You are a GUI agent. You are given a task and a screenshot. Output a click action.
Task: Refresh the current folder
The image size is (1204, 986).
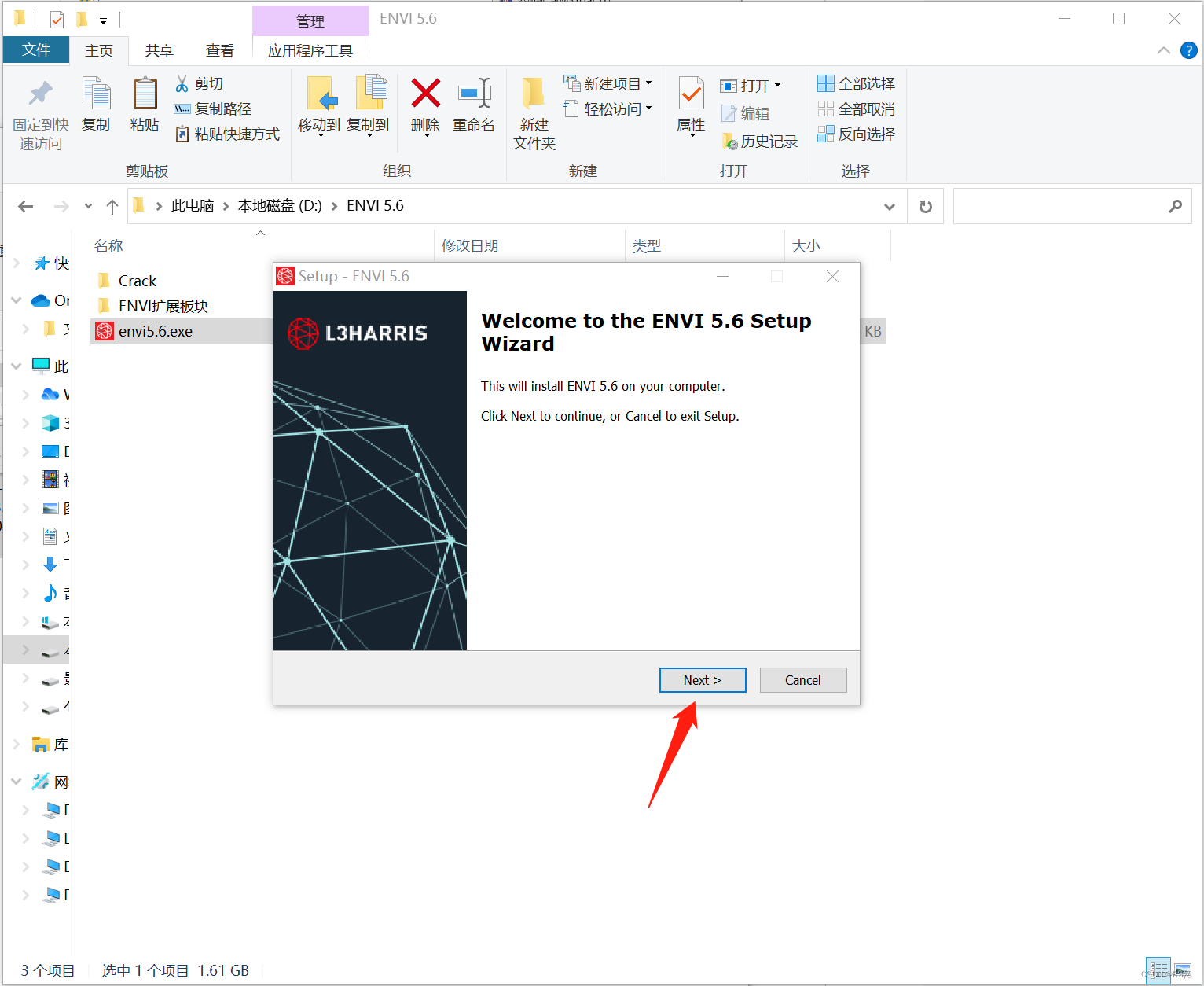click(926, 206)
